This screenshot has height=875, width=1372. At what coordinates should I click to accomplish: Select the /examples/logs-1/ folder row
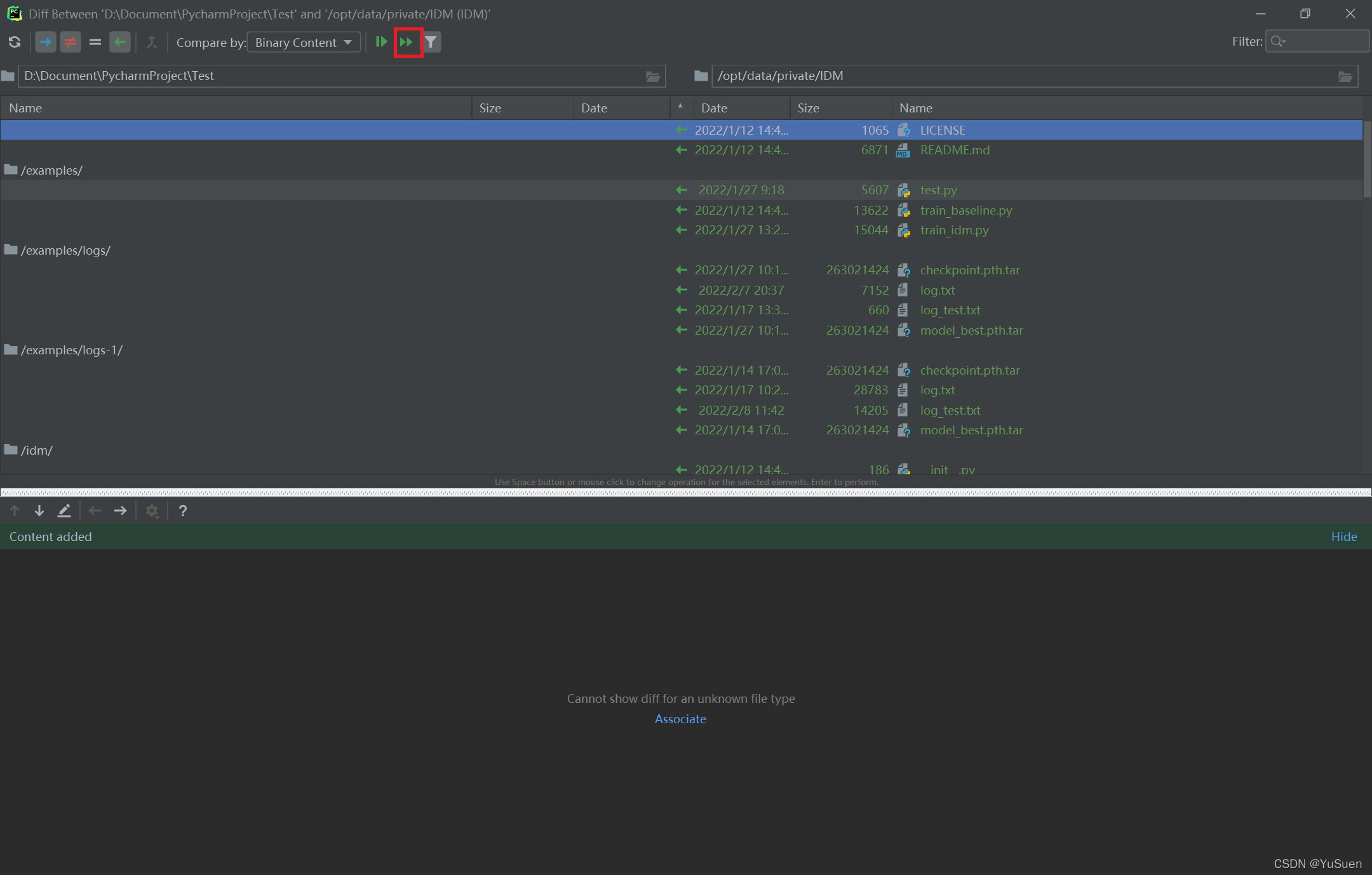(72, 350)
